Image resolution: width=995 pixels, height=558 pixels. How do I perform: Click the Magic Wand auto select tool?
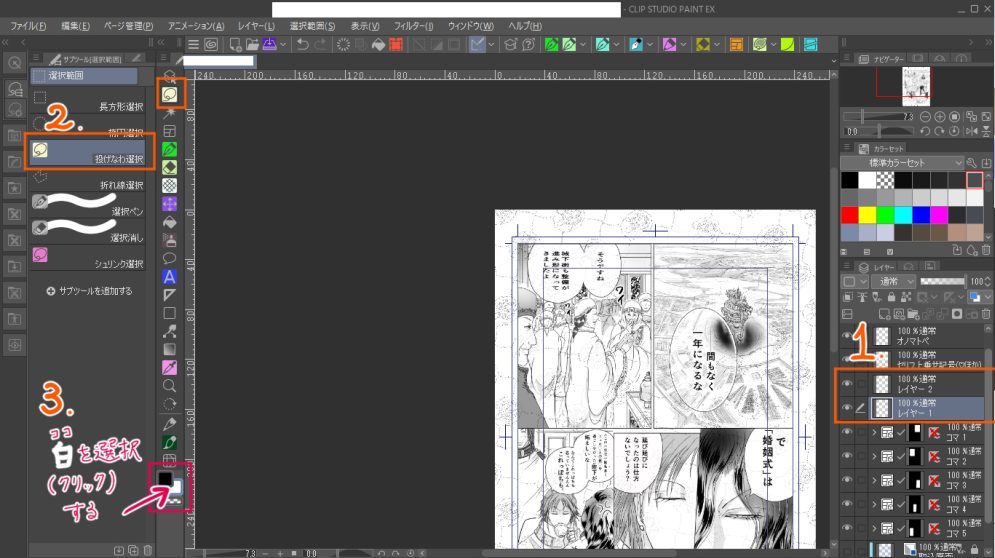tap(170, 113)
